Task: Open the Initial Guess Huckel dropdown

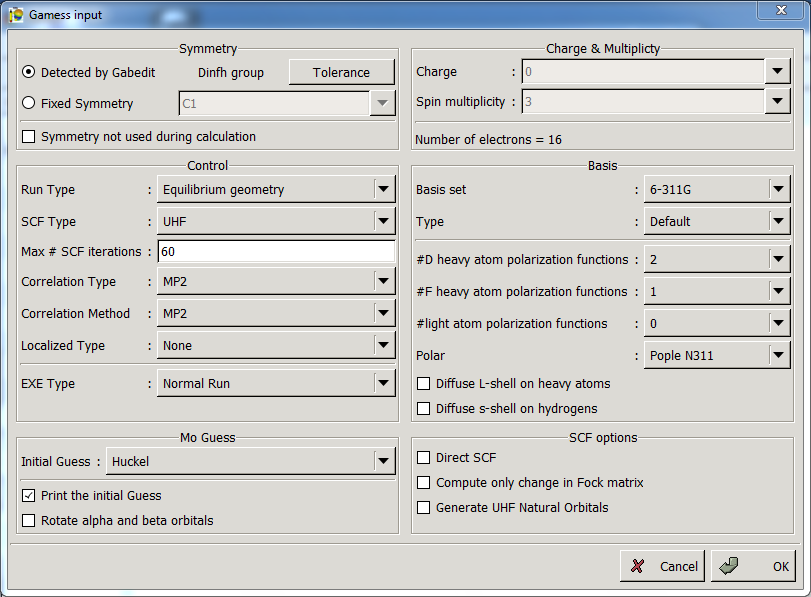Action: click(383, 461)
